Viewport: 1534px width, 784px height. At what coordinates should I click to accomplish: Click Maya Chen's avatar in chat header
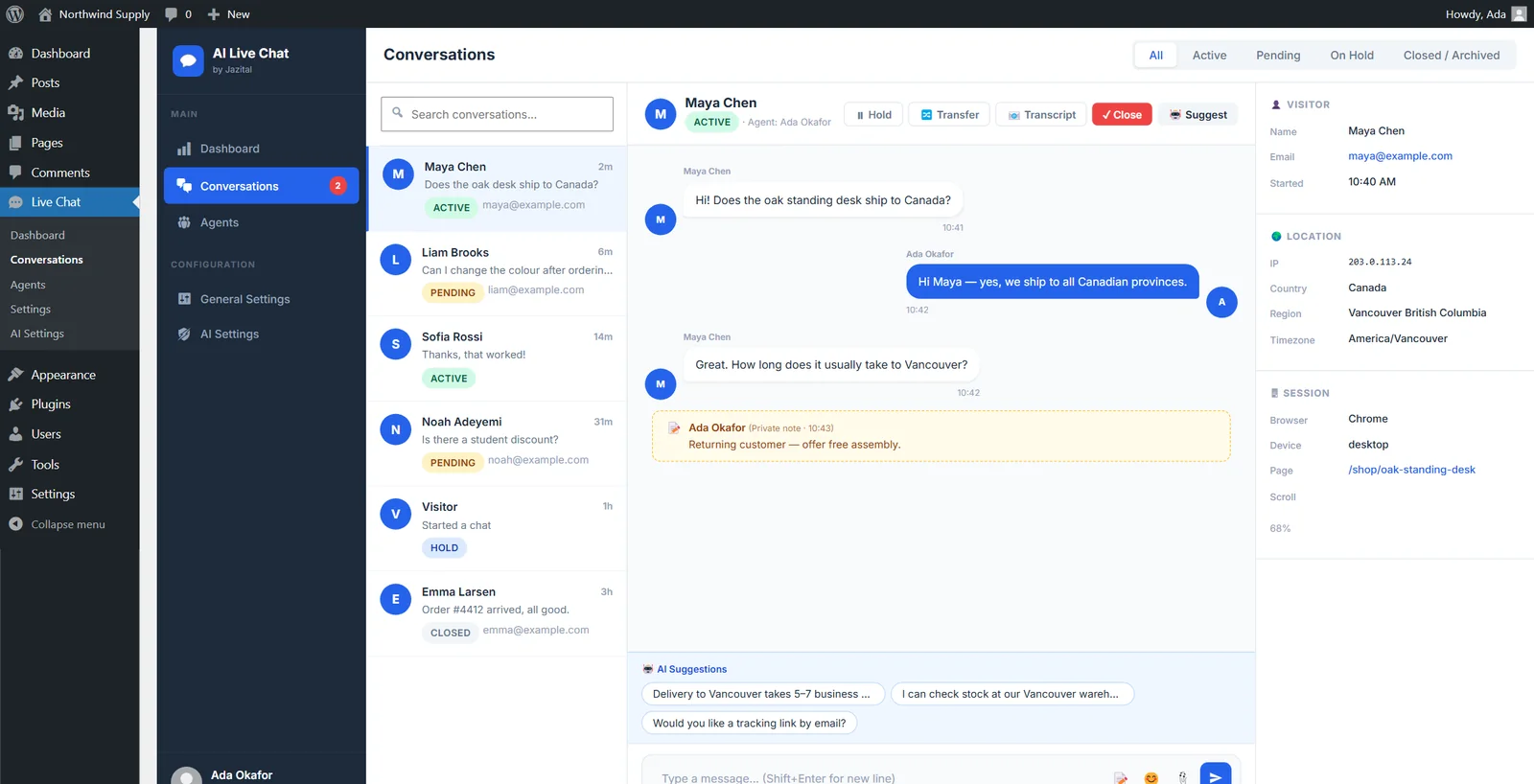coord(661,113)
